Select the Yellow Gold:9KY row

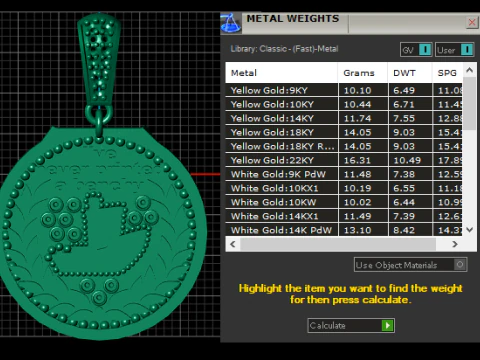(344, 90)
